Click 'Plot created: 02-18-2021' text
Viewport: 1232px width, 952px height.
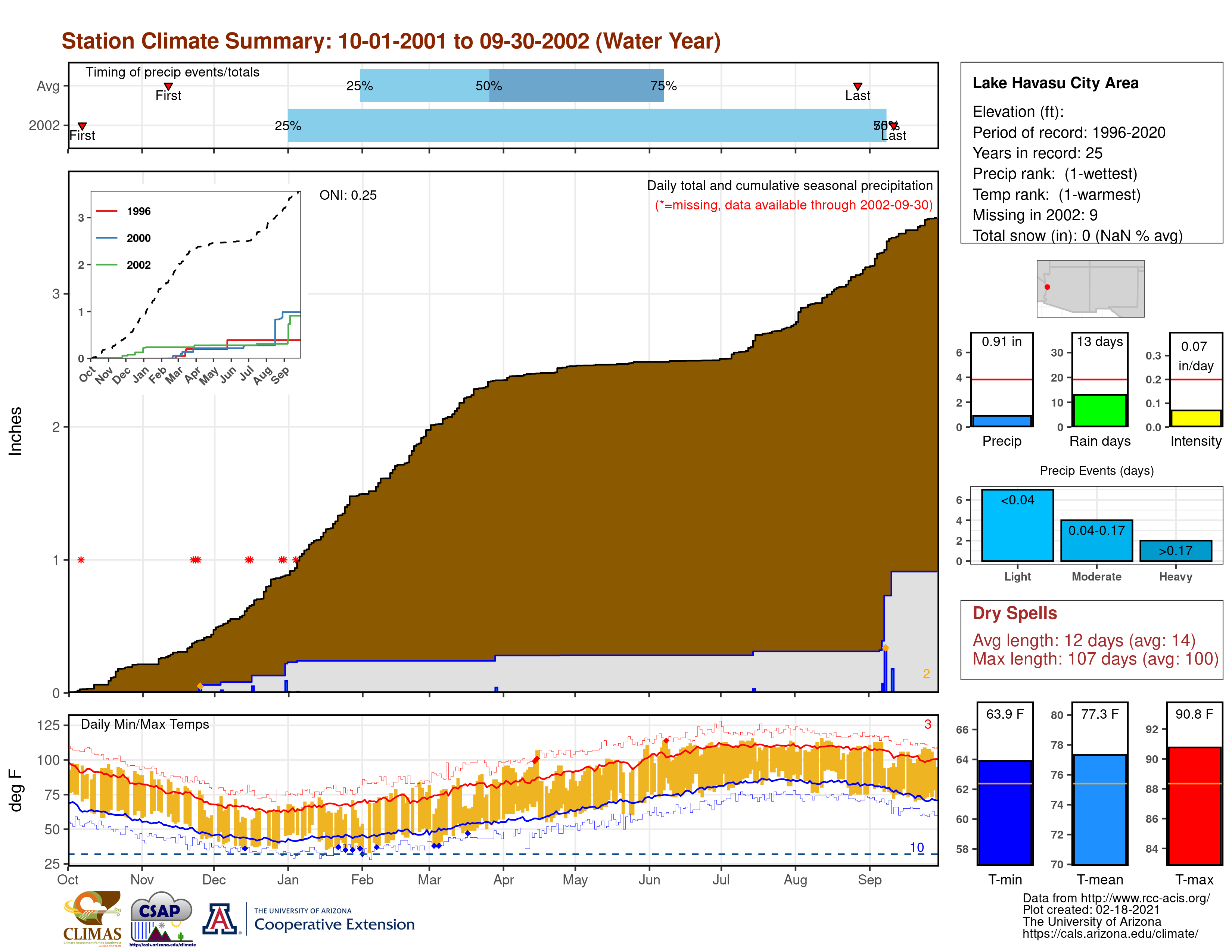pos(1091,910)
